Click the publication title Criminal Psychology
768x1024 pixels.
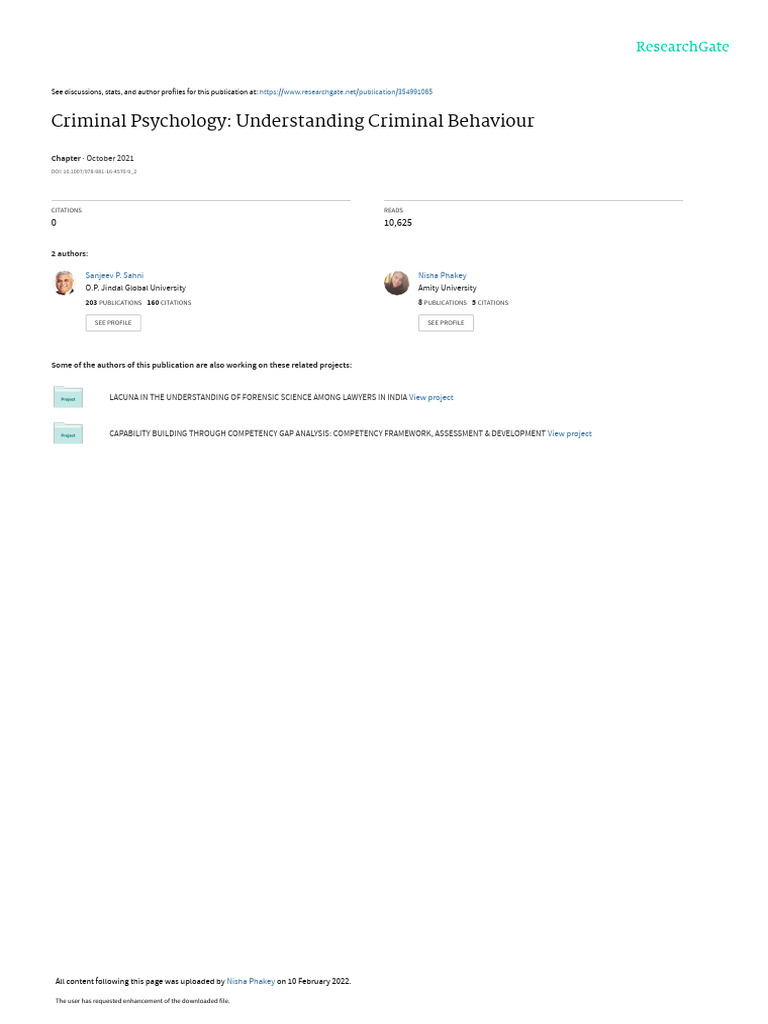[x=293, y=121]
